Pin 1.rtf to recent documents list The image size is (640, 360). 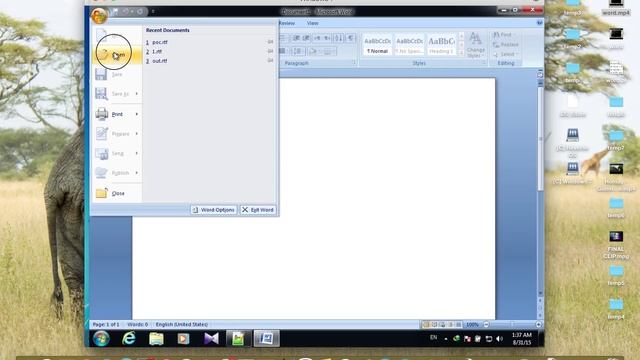[270, 51]
